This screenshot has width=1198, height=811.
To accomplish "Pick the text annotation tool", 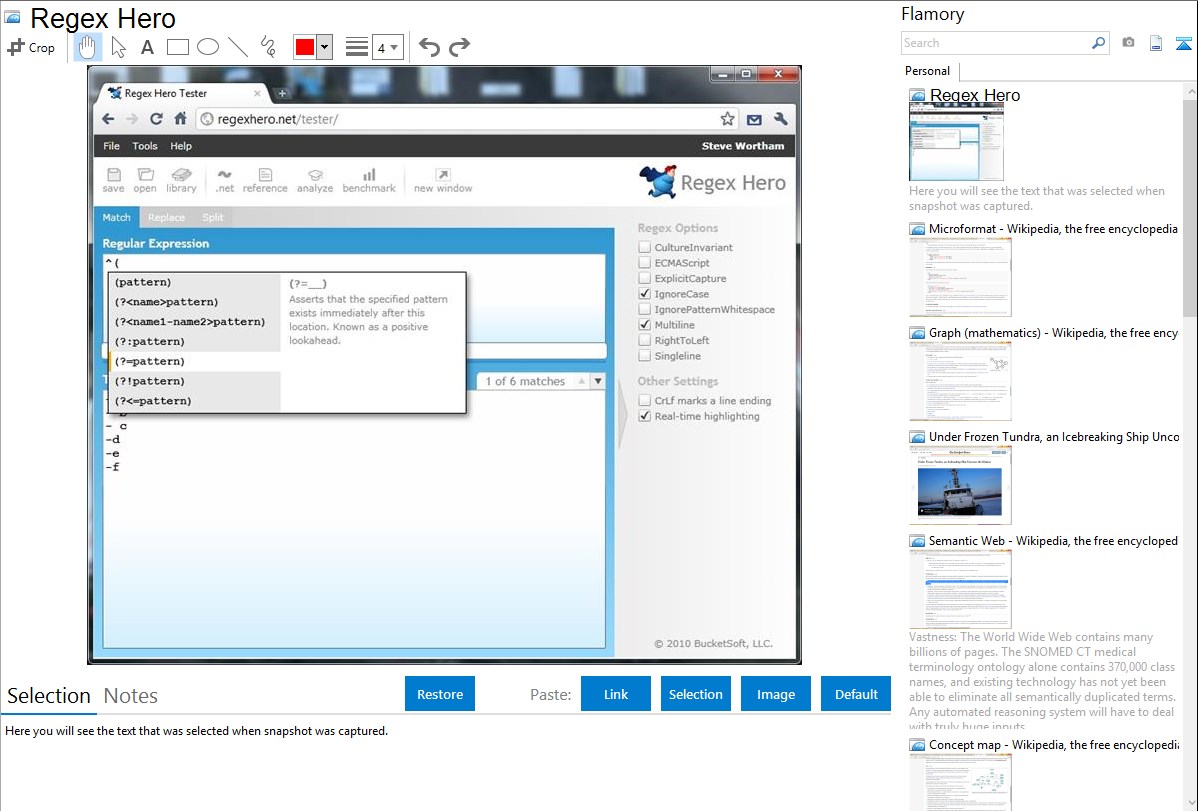I will pos(147,47).
